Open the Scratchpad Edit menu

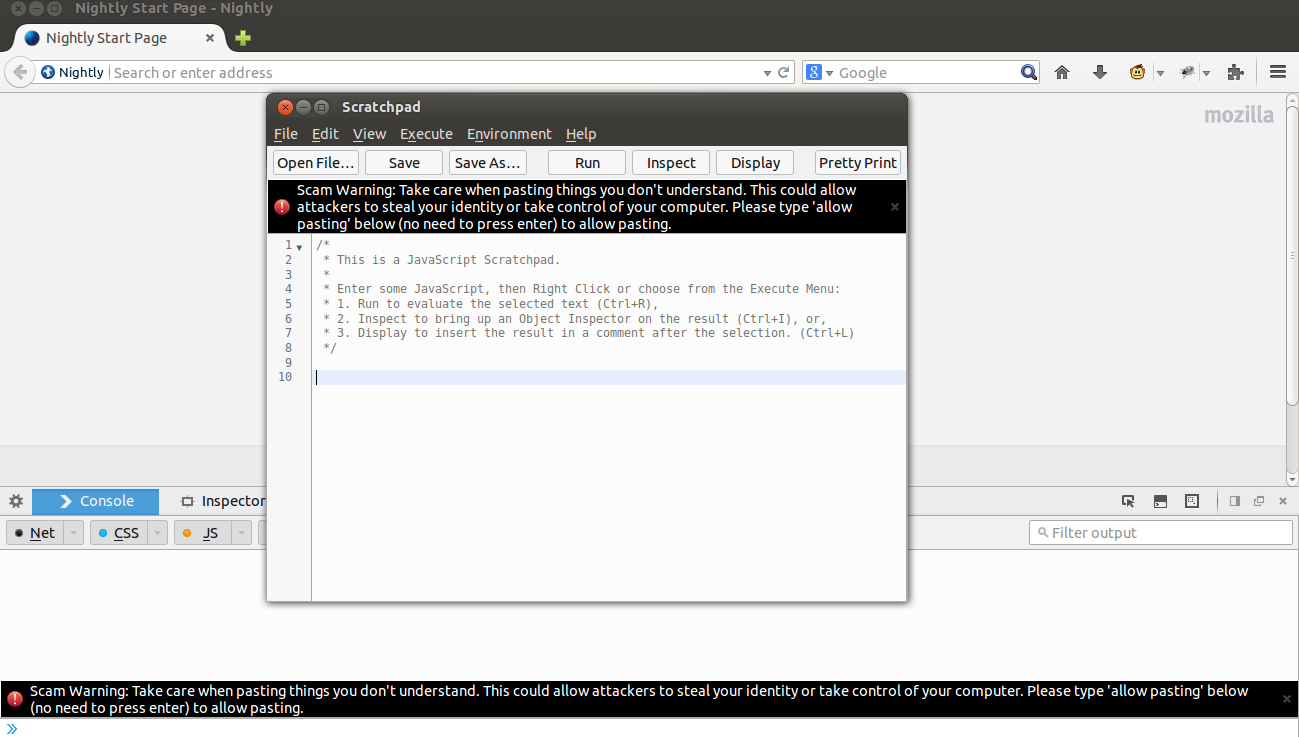(325, 134)
